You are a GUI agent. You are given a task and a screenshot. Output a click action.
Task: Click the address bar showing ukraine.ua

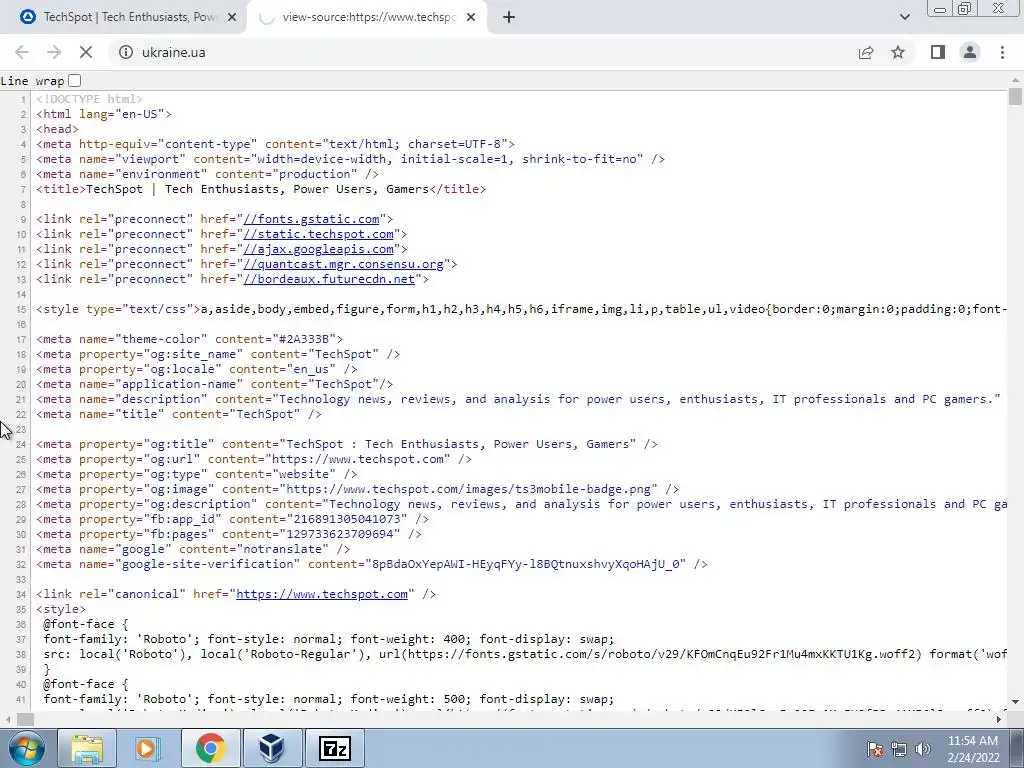pyautogui.click(x=483, y=52)
